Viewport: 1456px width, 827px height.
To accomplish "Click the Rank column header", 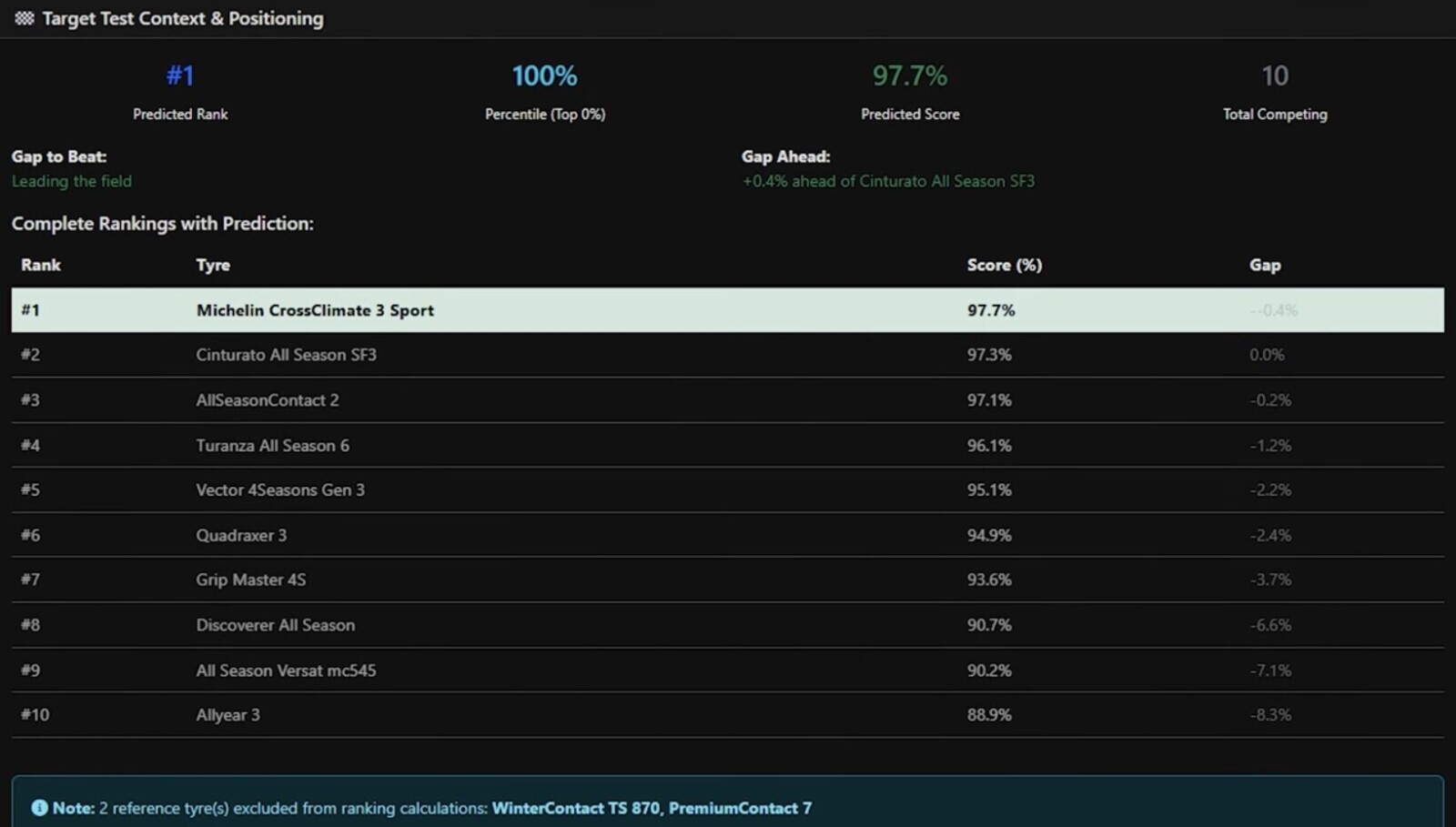I will click(41, 265).
